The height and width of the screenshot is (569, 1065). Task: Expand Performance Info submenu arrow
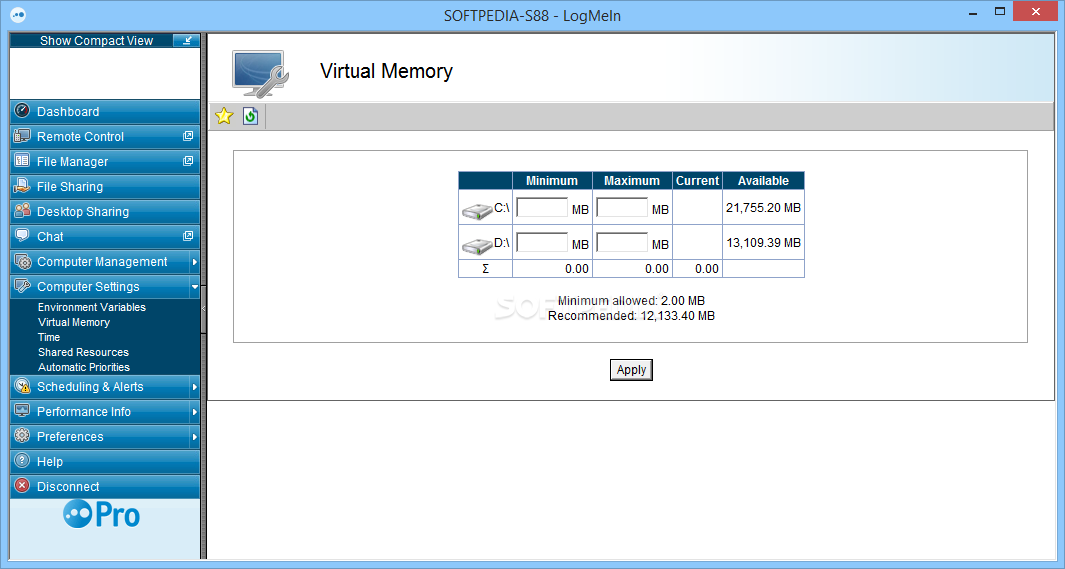point(194,412)
